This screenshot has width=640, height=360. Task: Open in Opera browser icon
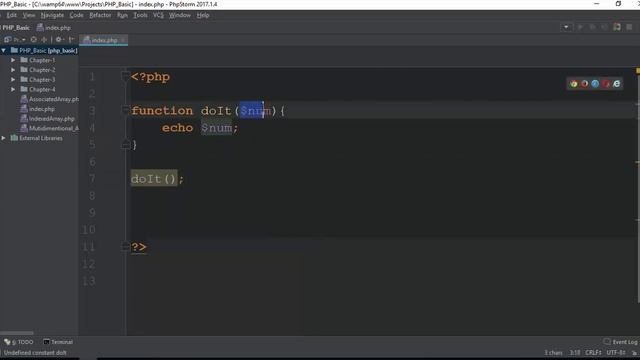[x=606, y=84]
